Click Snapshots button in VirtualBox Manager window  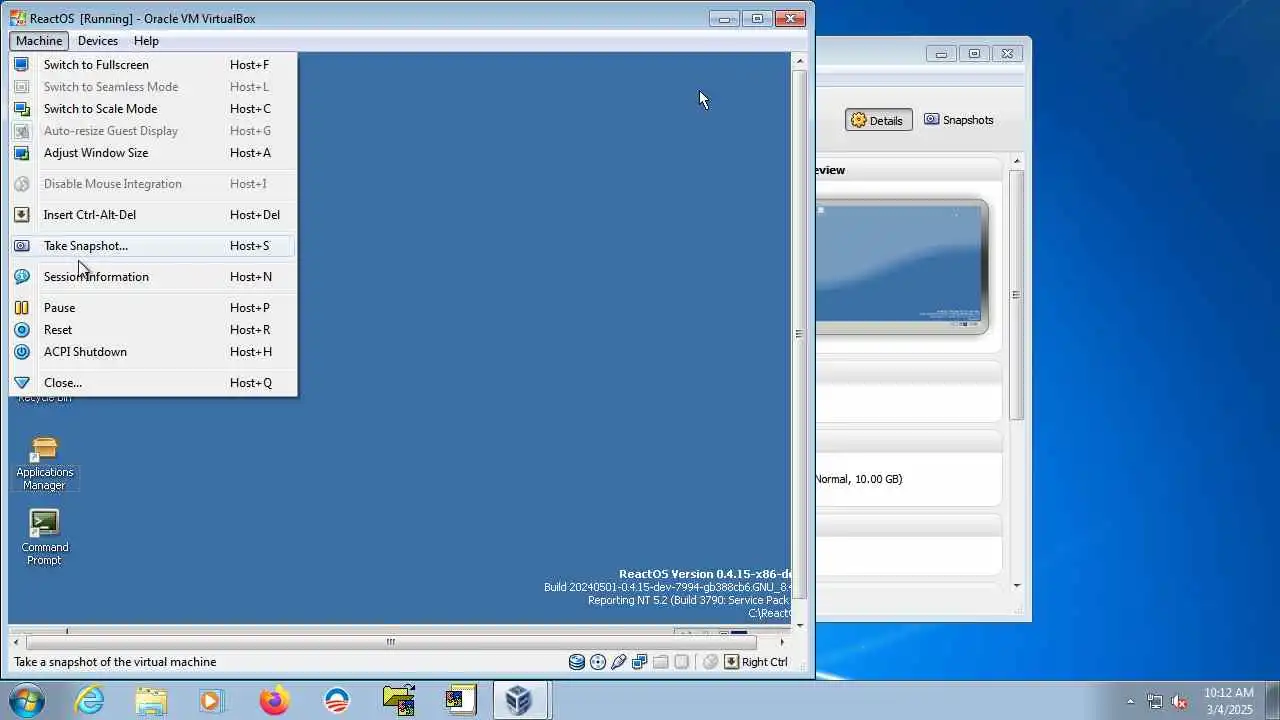click(959, 120)
